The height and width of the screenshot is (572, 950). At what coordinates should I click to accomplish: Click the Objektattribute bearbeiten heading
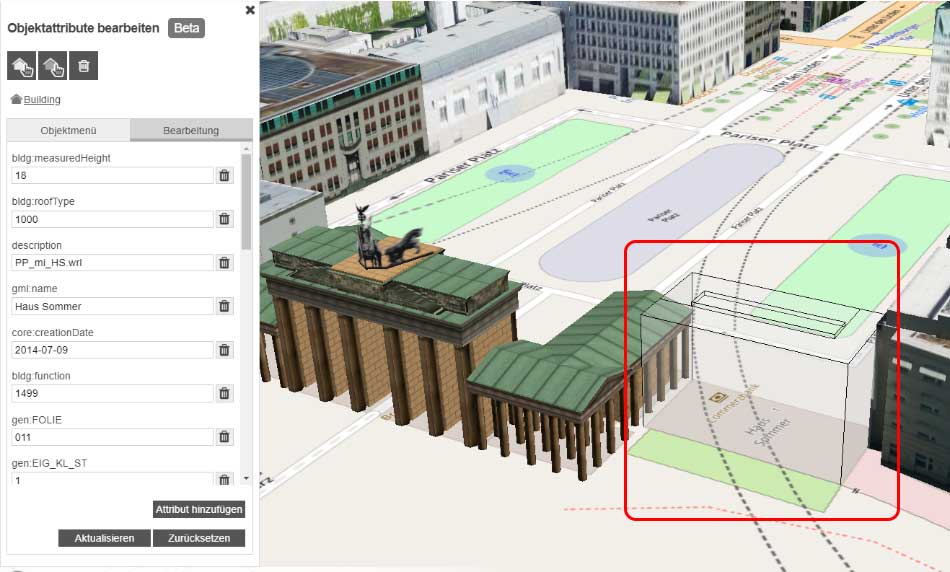[83, 28]
